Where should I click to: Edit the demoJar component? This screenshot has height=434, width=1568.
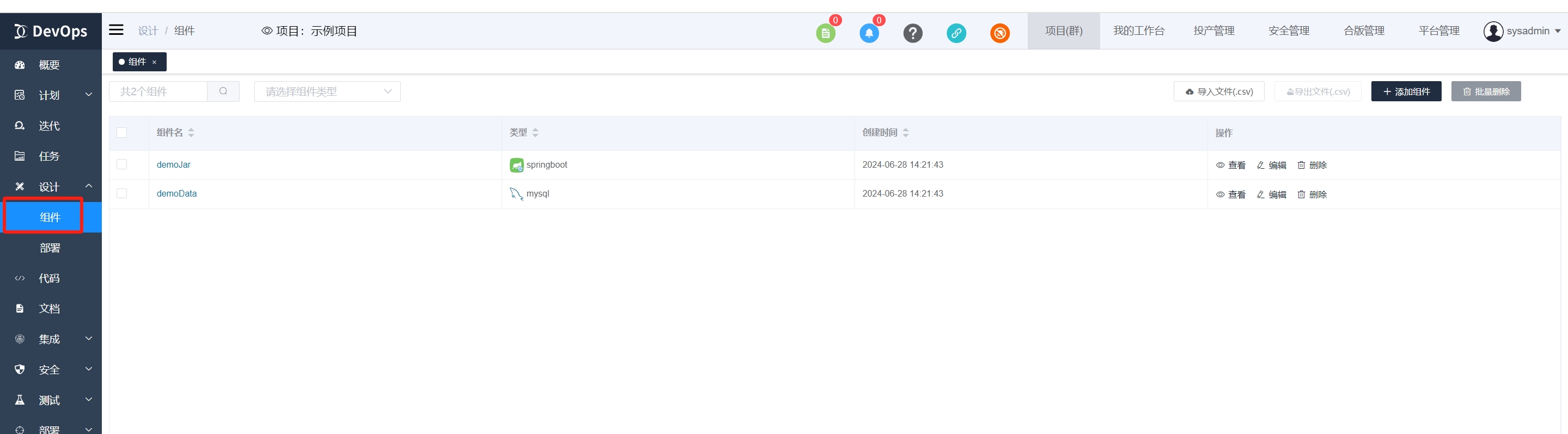point(1272,165)
